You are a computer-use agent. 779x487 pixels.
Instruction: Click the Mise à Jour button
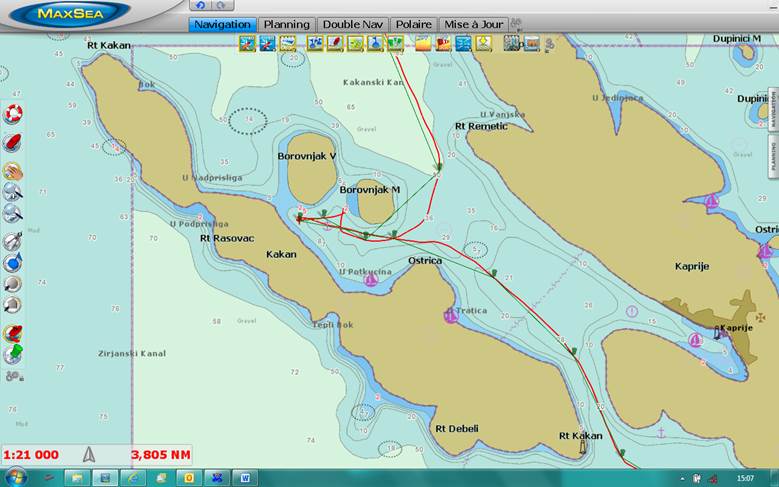(473, 24)
